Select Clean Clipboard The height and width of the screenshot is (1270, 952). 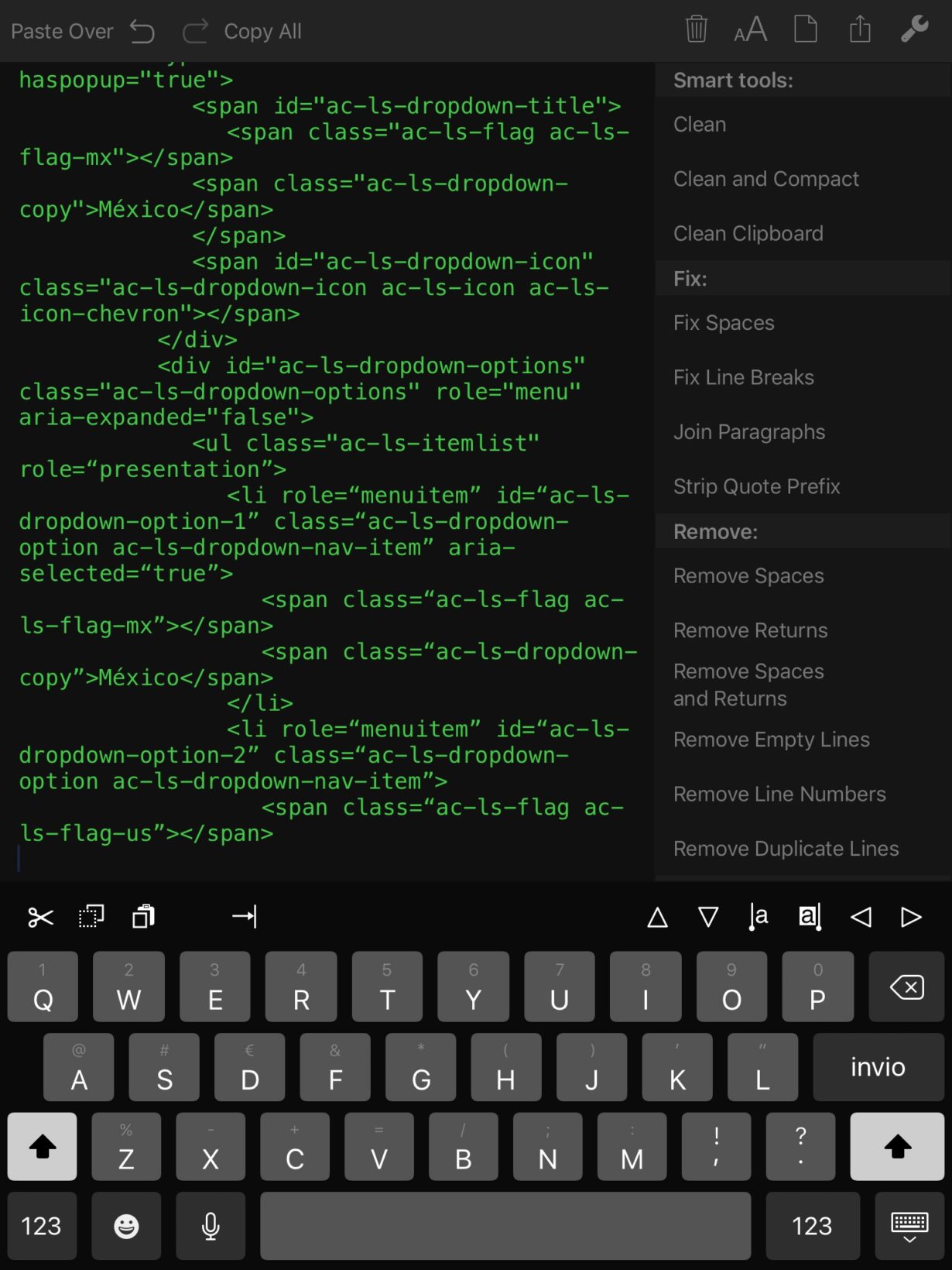coord(803,233)
